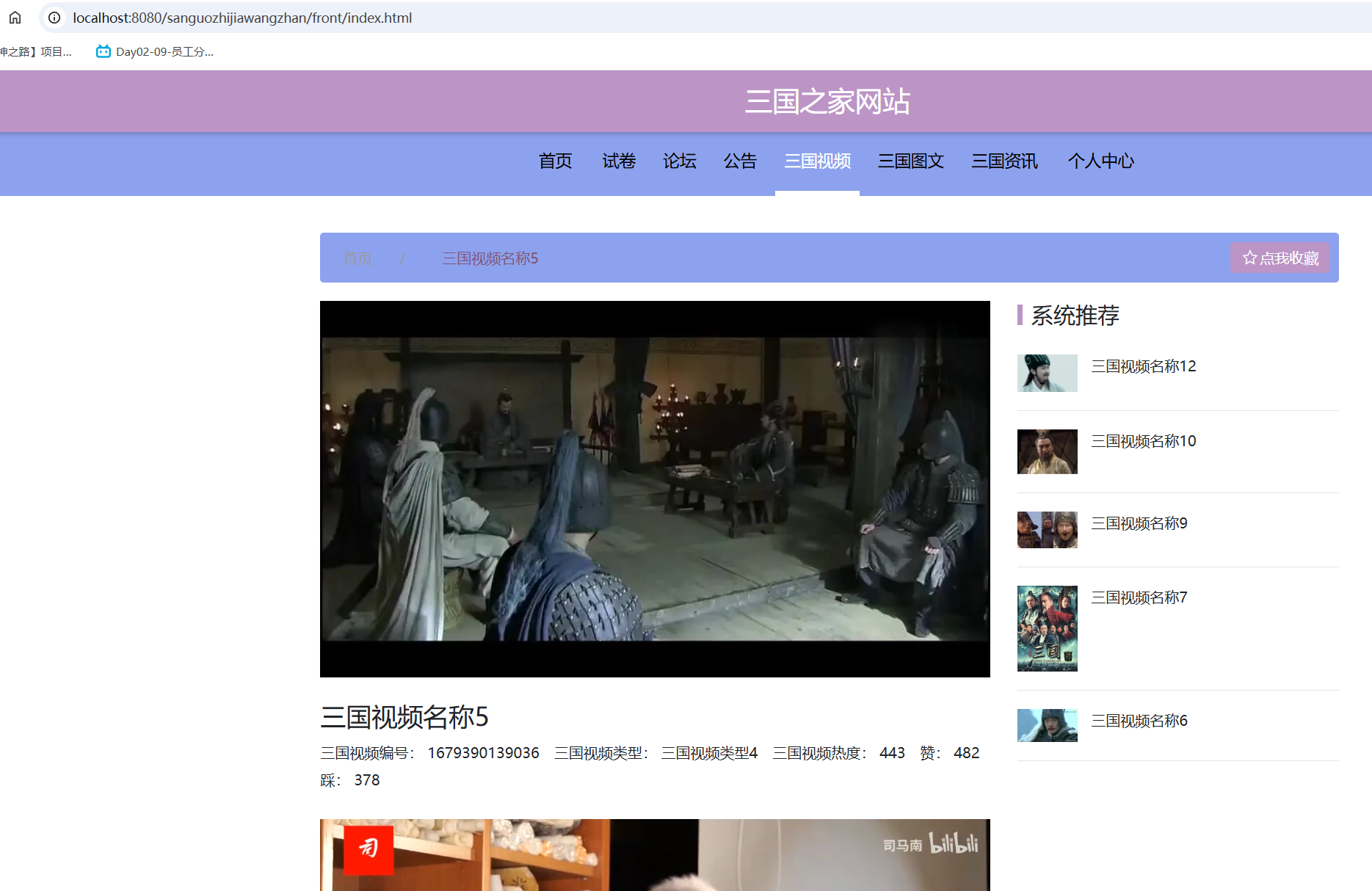This screenshot has width=1372, height=891.
Task: Open the 项目 bookmark
Action: 36,51
